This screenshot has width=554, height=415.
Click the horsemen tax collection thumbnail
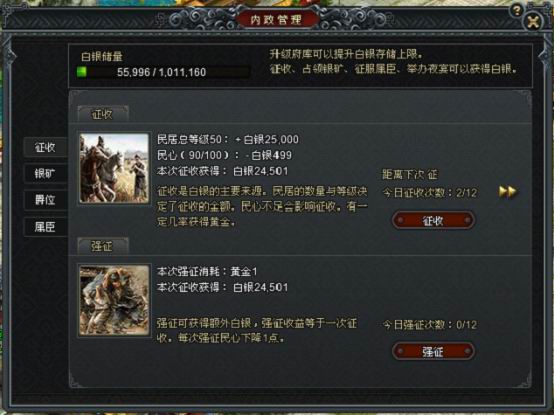114,168
